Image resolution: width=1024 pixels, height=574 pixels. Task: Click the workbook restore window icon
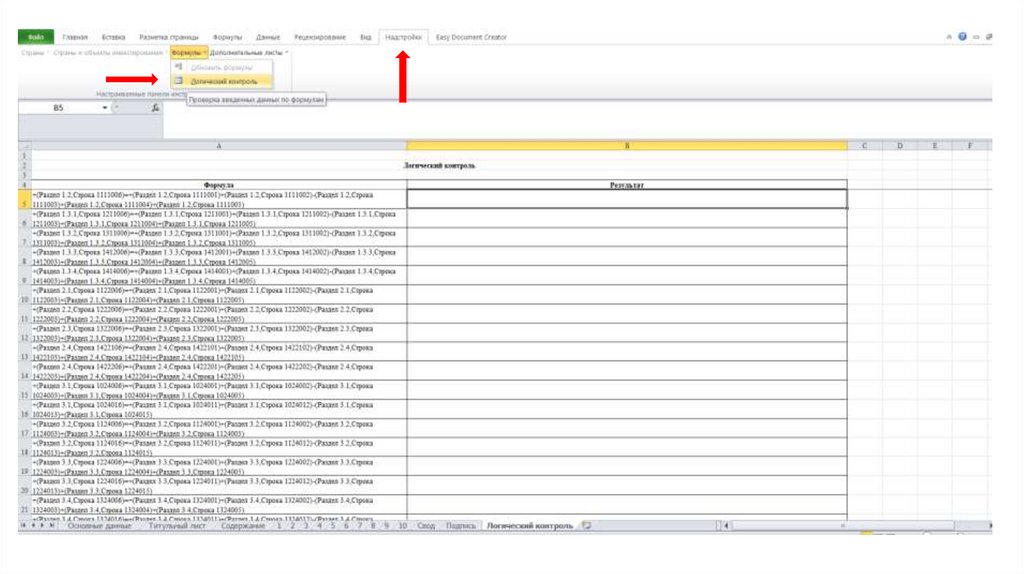coord(989,37)
